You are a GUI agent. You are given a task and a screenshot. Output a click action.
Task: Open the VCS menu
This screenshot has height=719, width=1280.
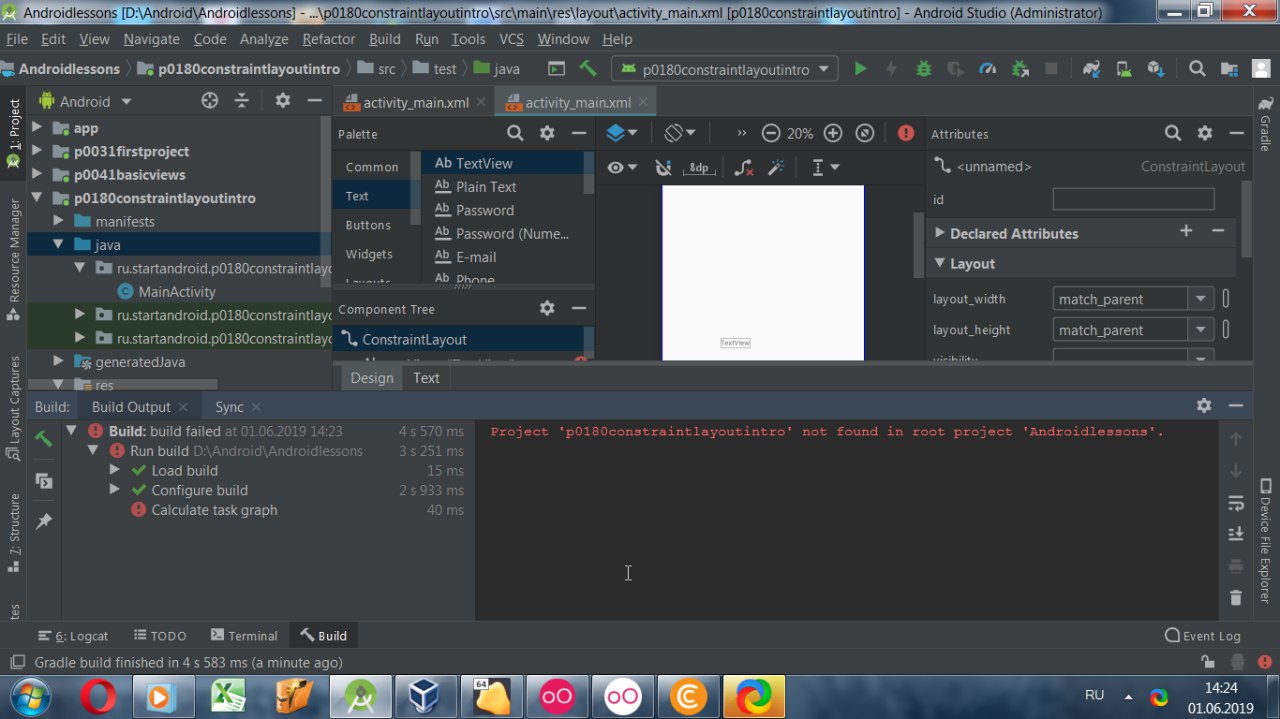pyautogui.click(x=511, y=39)
